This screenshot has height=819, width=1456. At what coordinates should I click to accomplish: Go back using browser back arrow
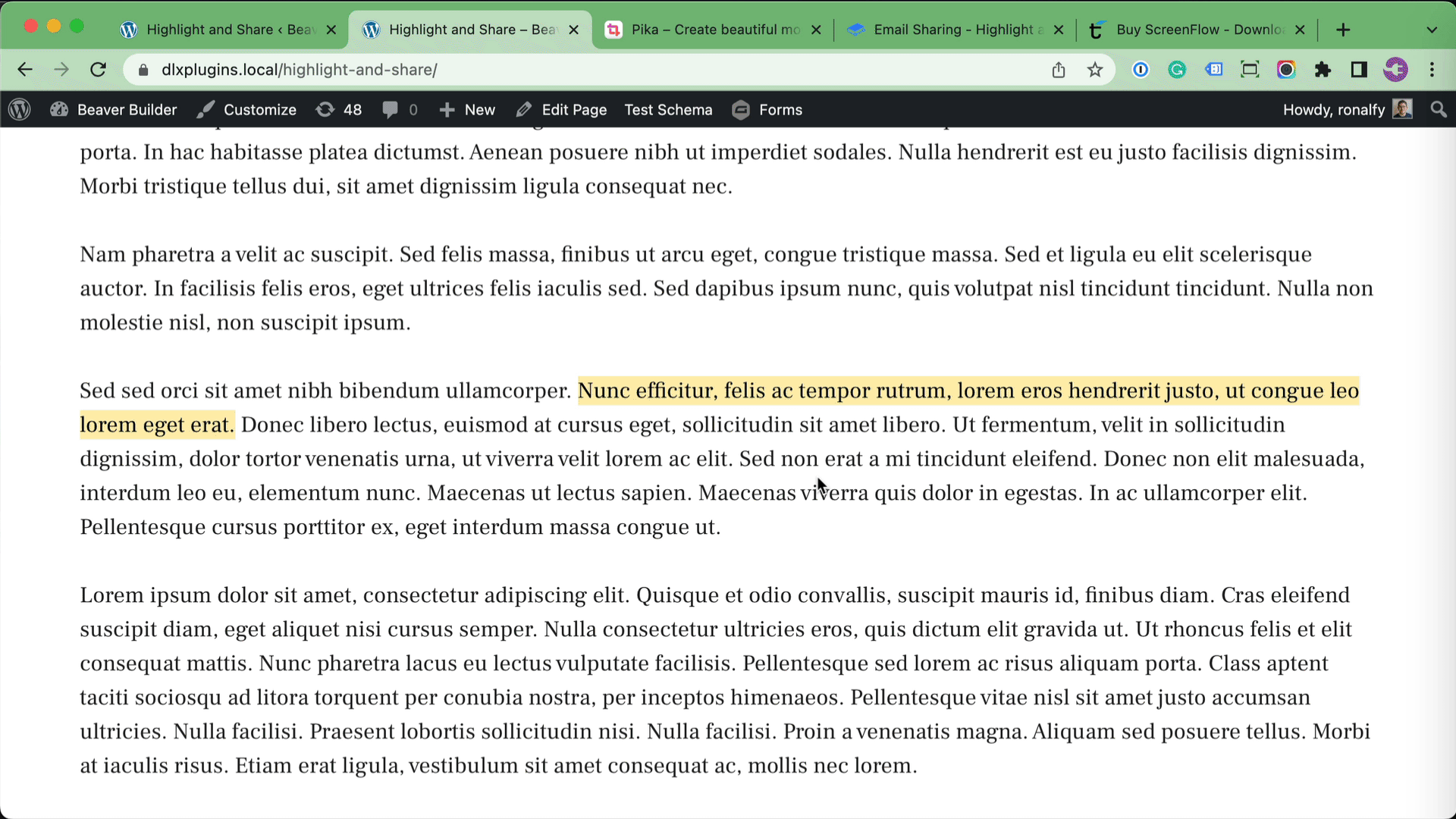pos(25,70)
